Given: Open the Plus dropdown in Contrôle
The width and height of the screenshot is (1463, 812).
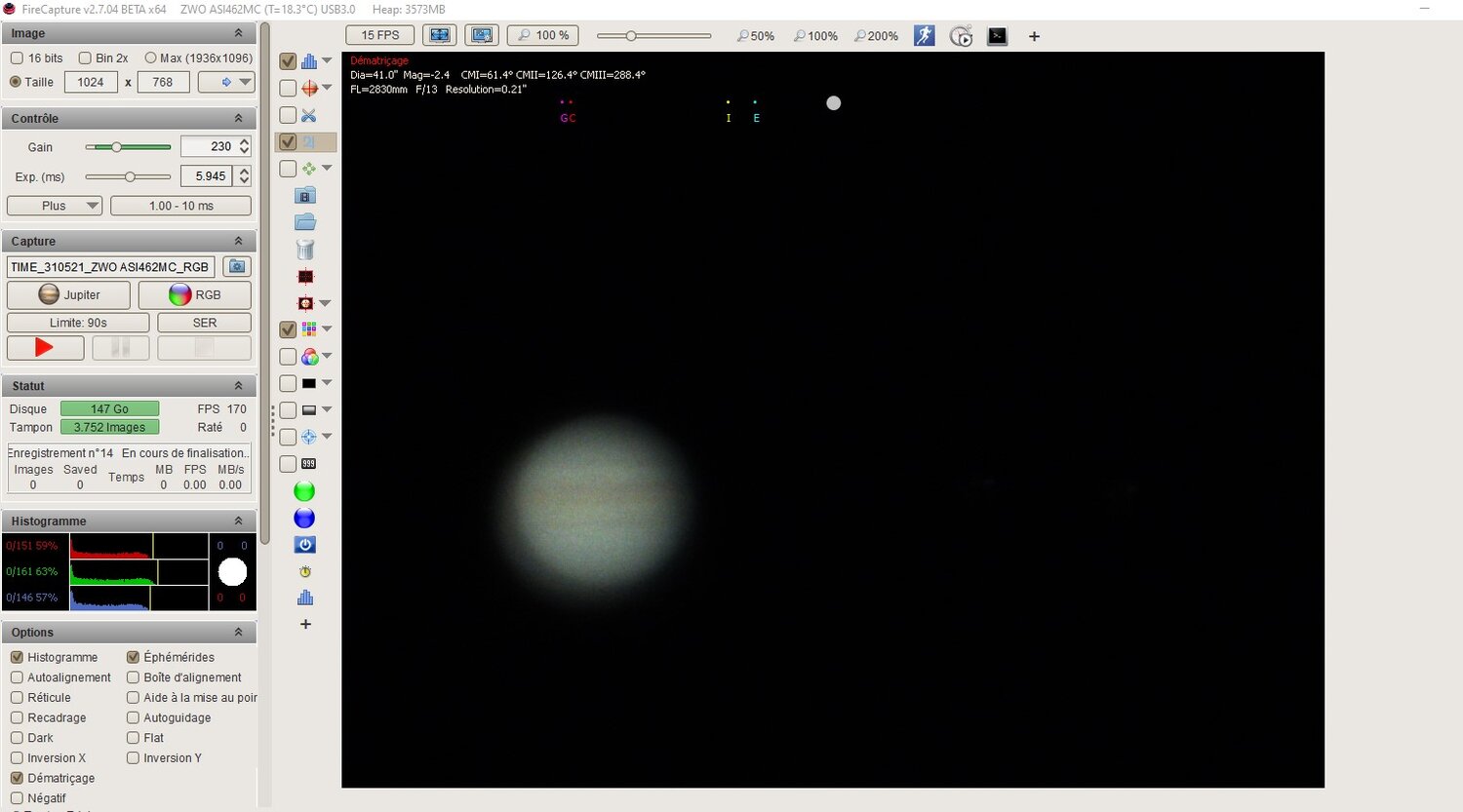Looking at the screenshot, I should pos(55,206).
